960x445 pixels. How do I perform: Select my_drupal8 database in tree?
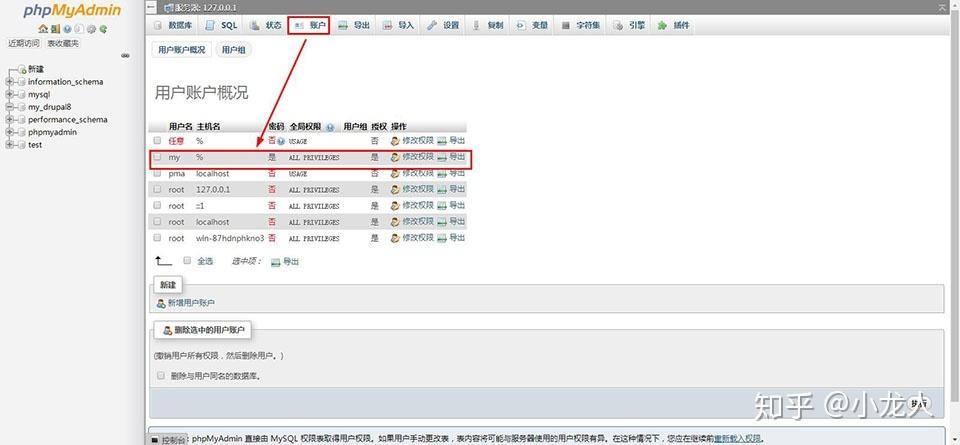50,107
